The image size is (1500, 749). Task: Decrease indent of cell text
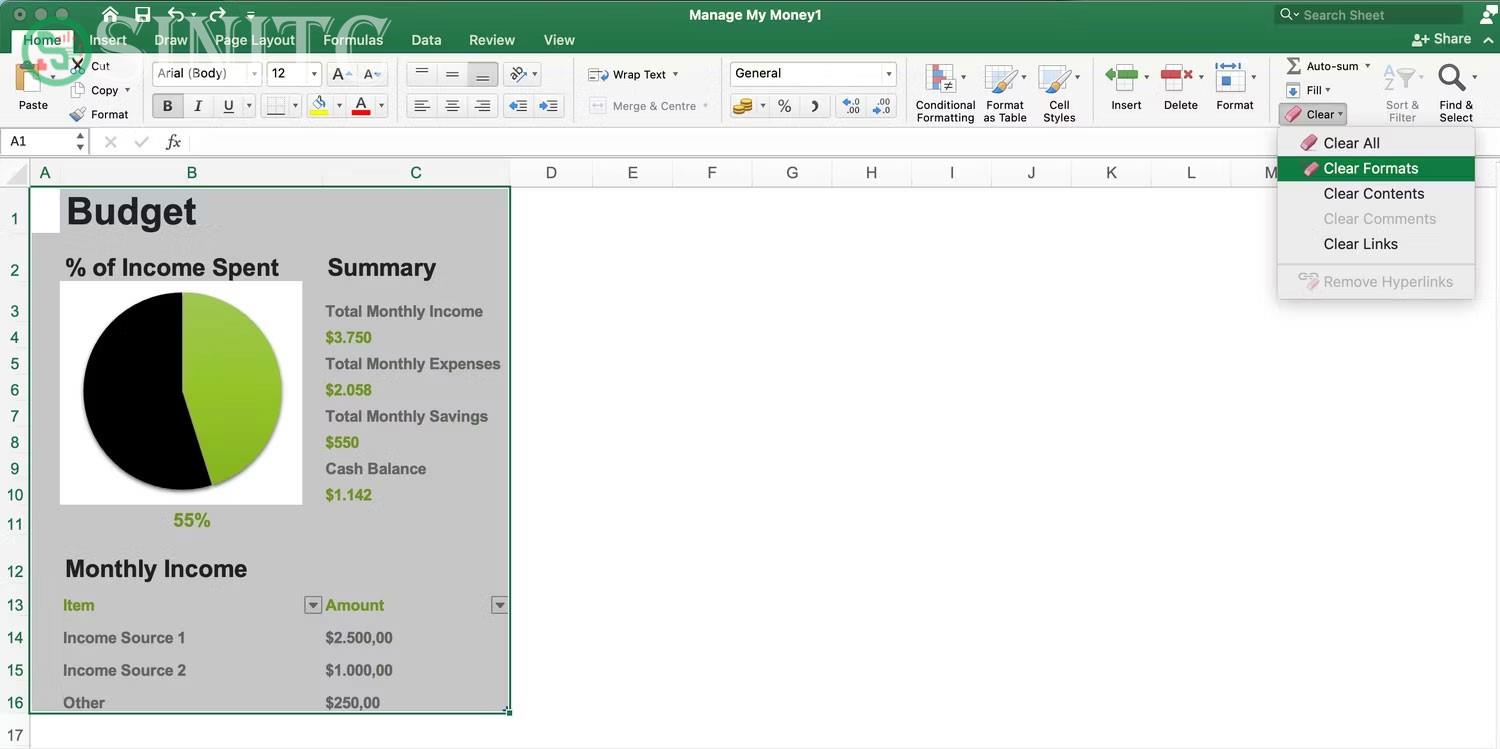click(x=517, y=106)
